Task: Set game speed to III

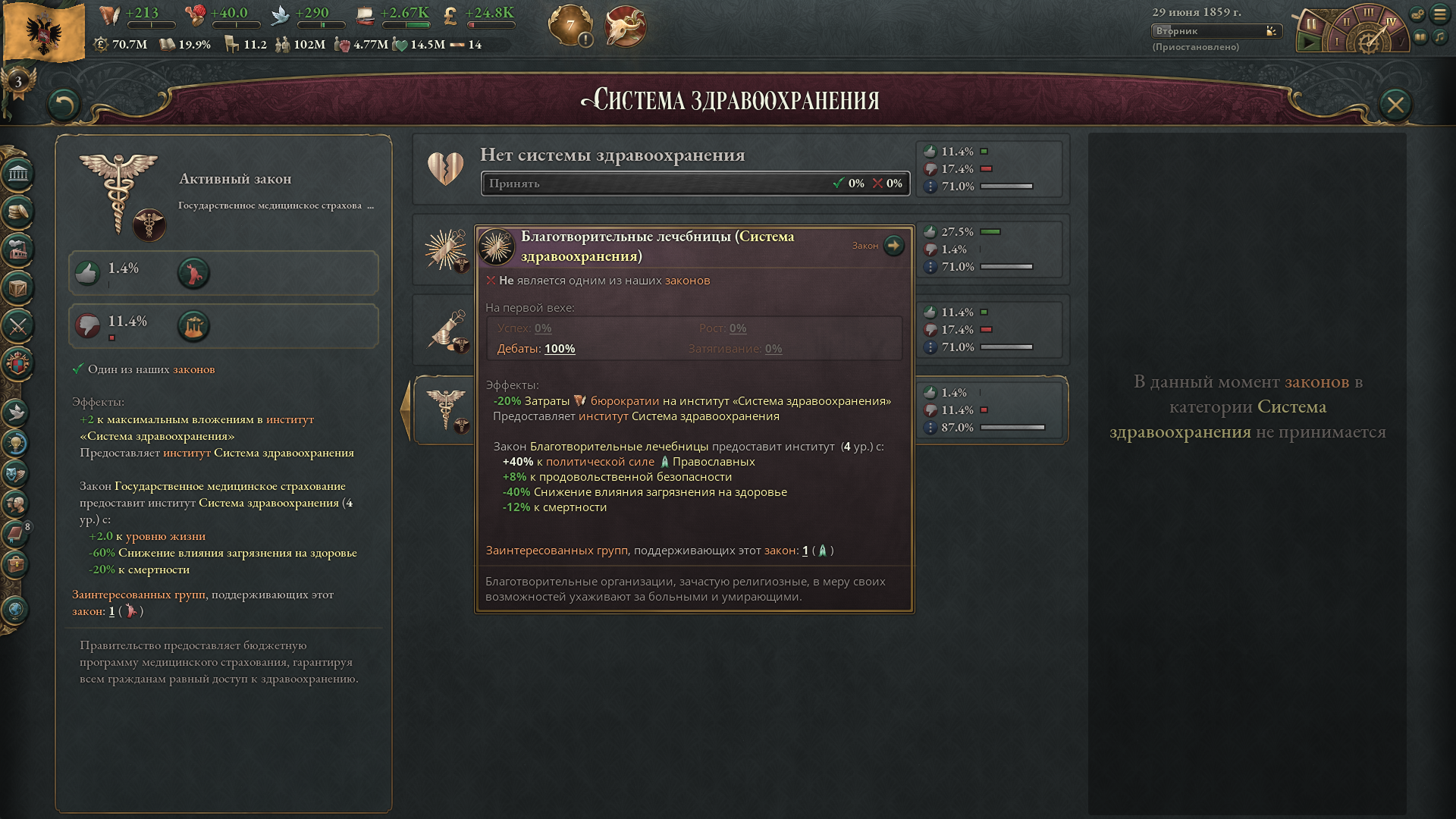Action: point(1368,13)
